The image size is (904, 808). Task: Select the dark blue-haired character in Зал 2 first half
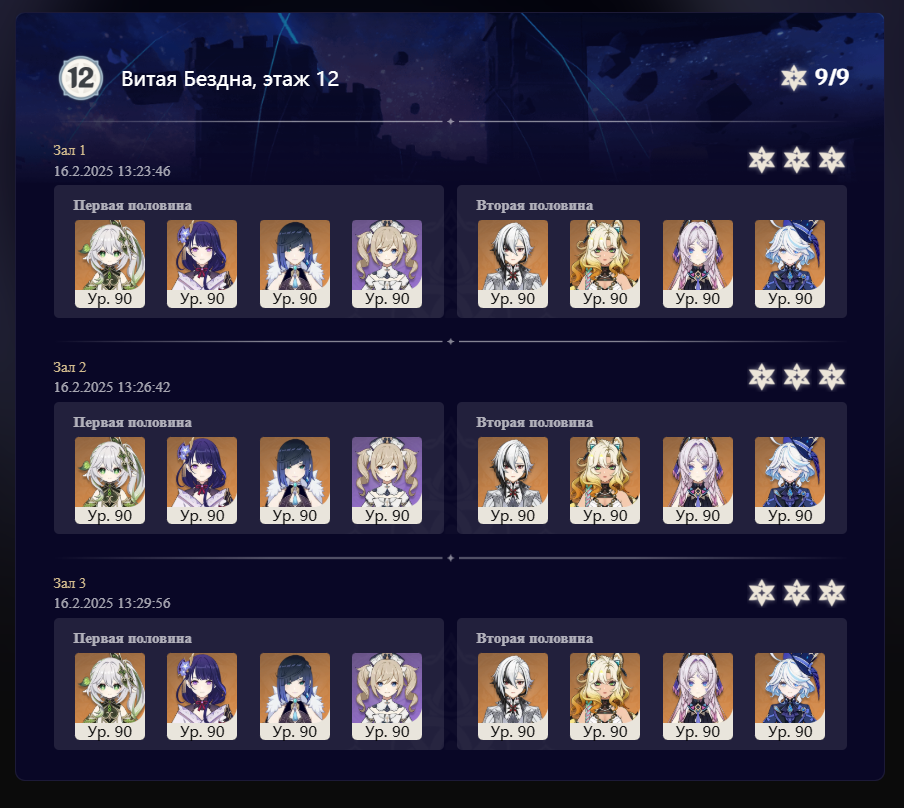click(295, 480)
